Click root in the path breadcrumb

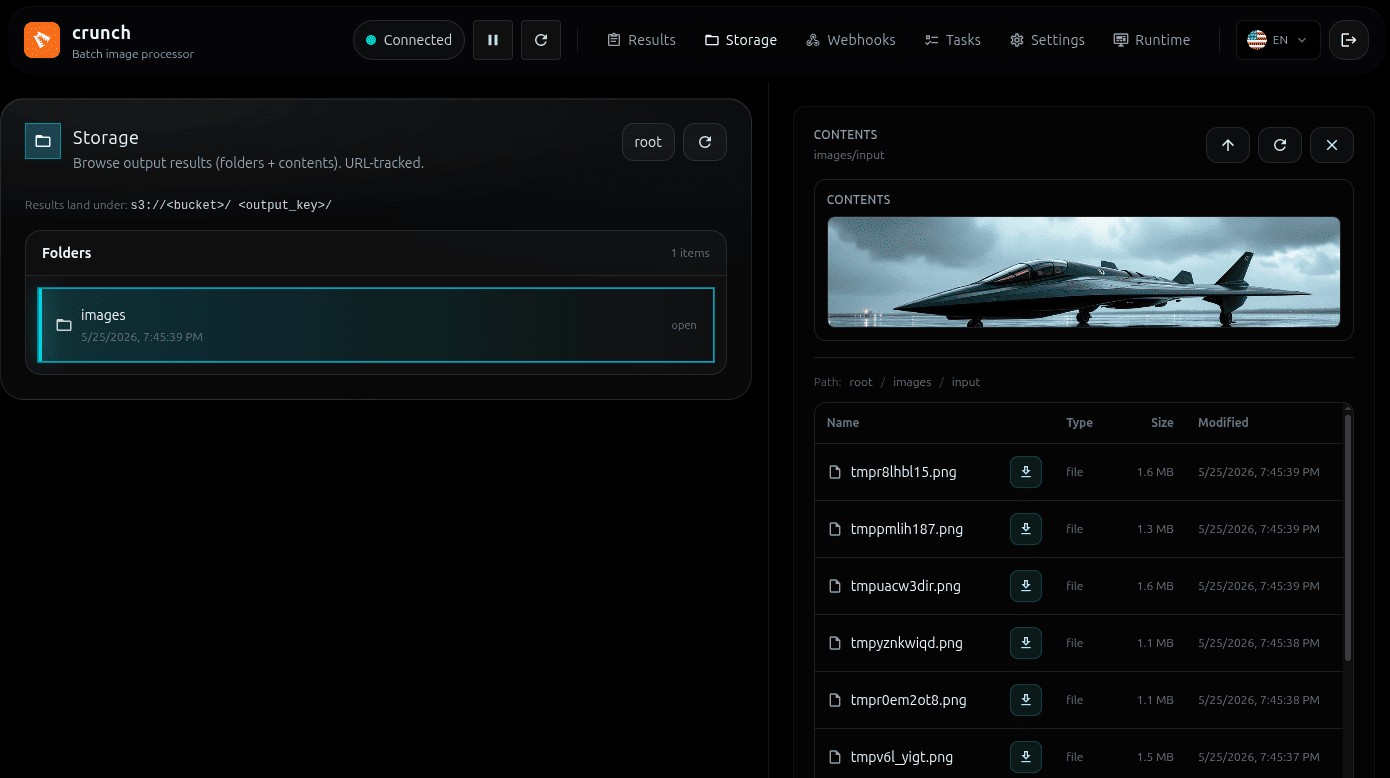pyautogui.click(x=861, y=382)
